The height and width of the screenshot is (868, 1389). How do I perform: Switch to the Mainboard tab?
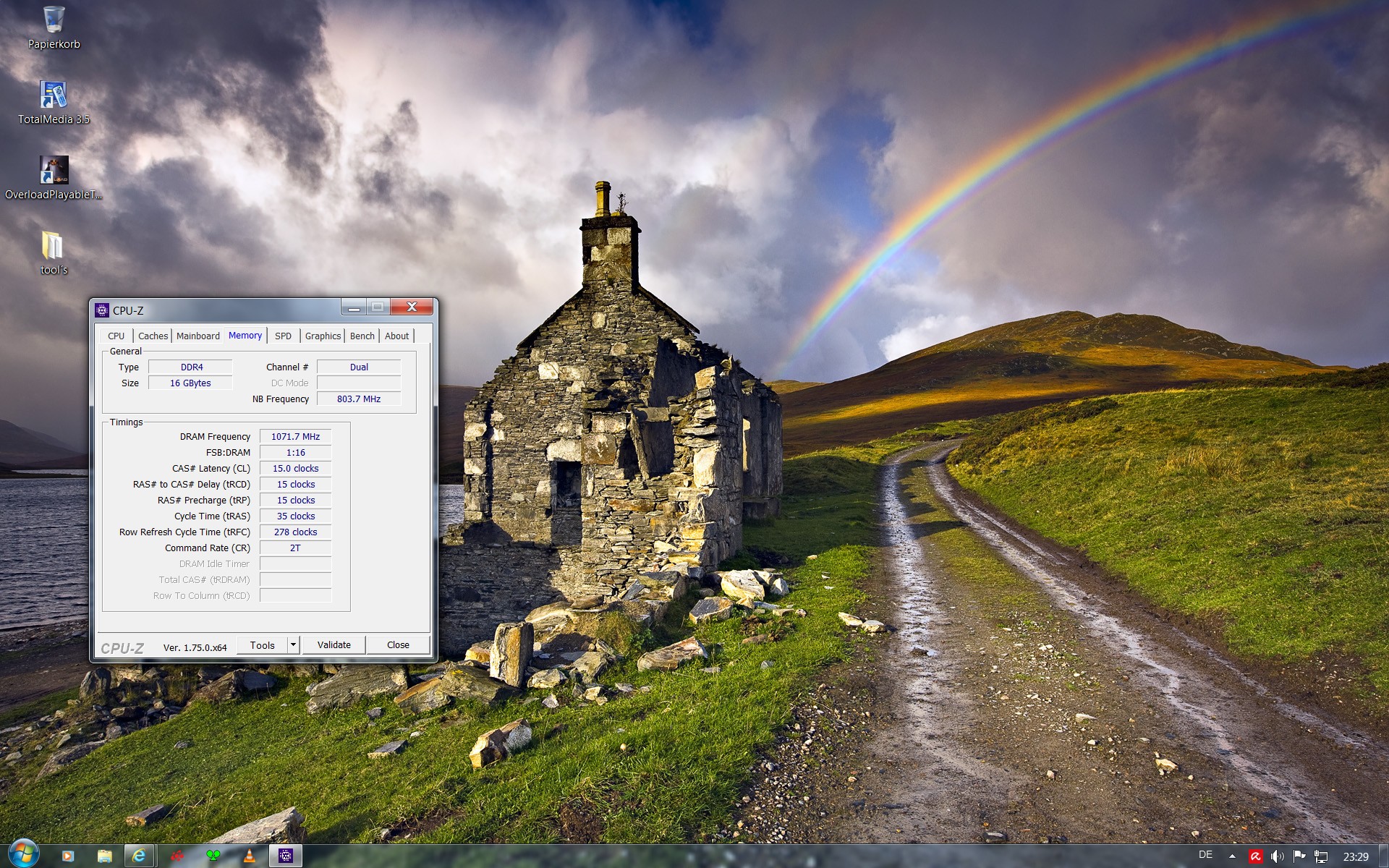point(197,336)
